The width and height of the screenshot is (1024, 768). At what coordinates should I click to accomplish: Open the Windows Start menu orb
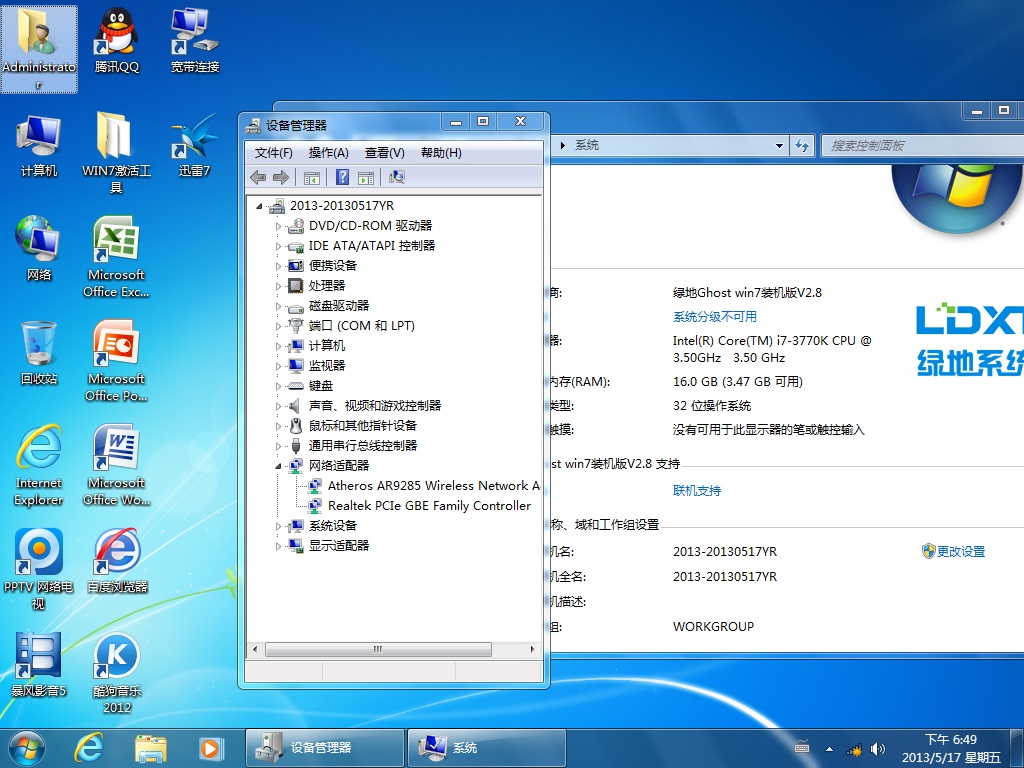click(x=27, y=748)
